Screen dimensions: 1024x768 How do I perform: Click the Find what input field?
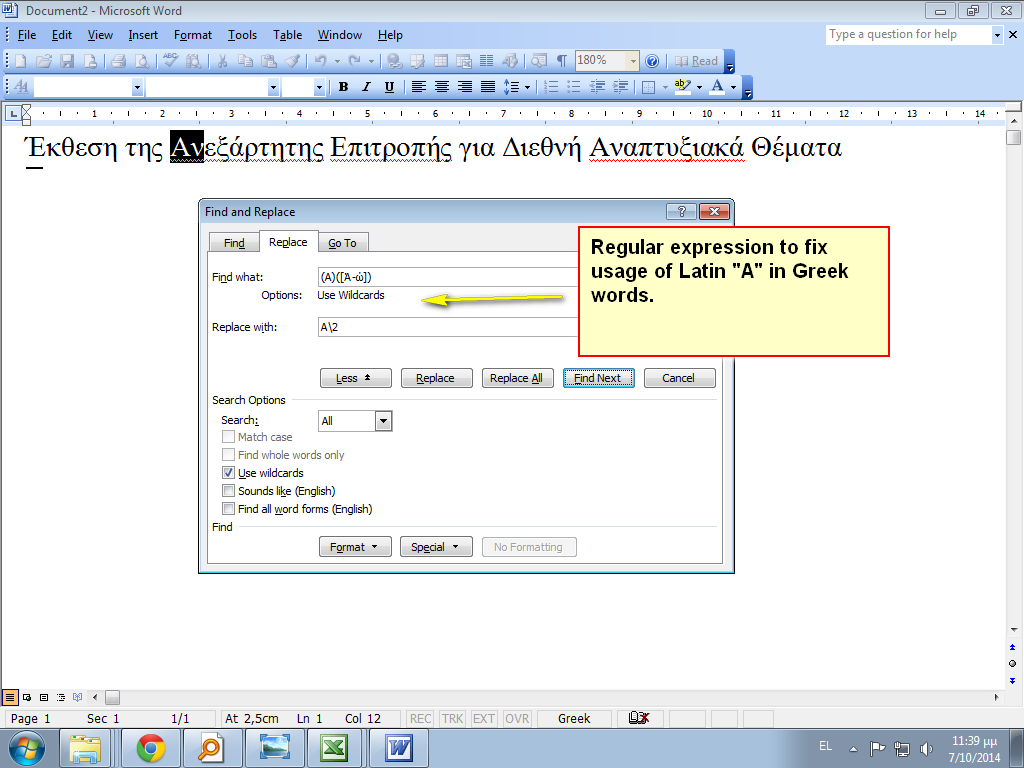[449, 277]
